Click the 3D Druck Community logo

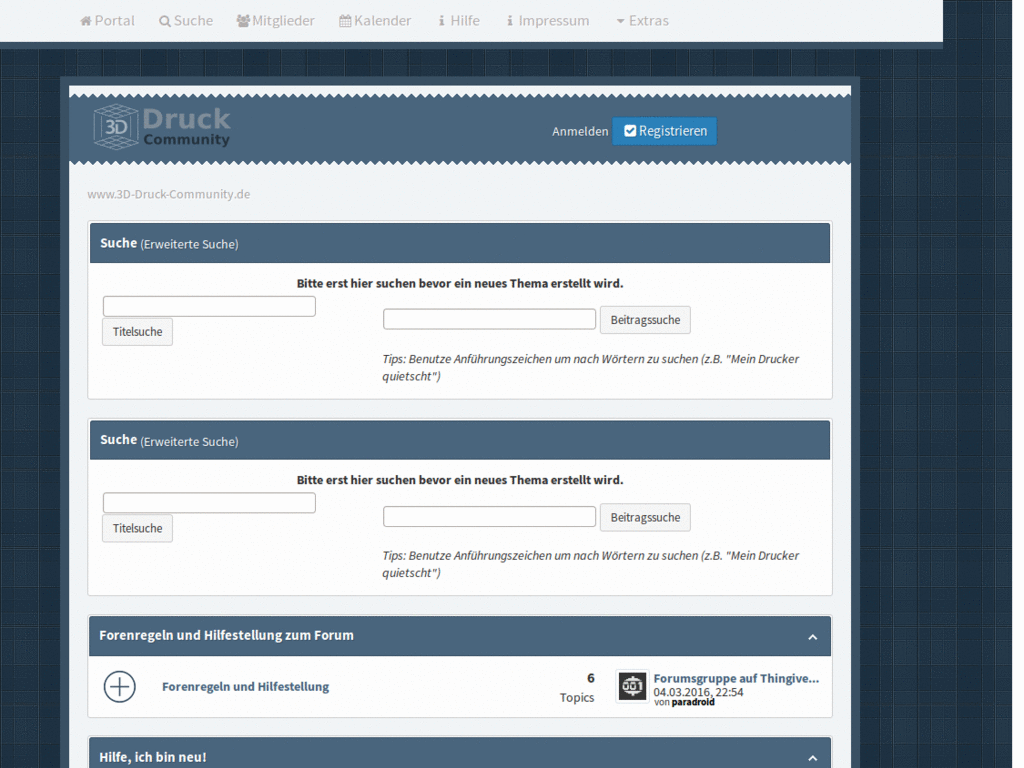(162, 127)
